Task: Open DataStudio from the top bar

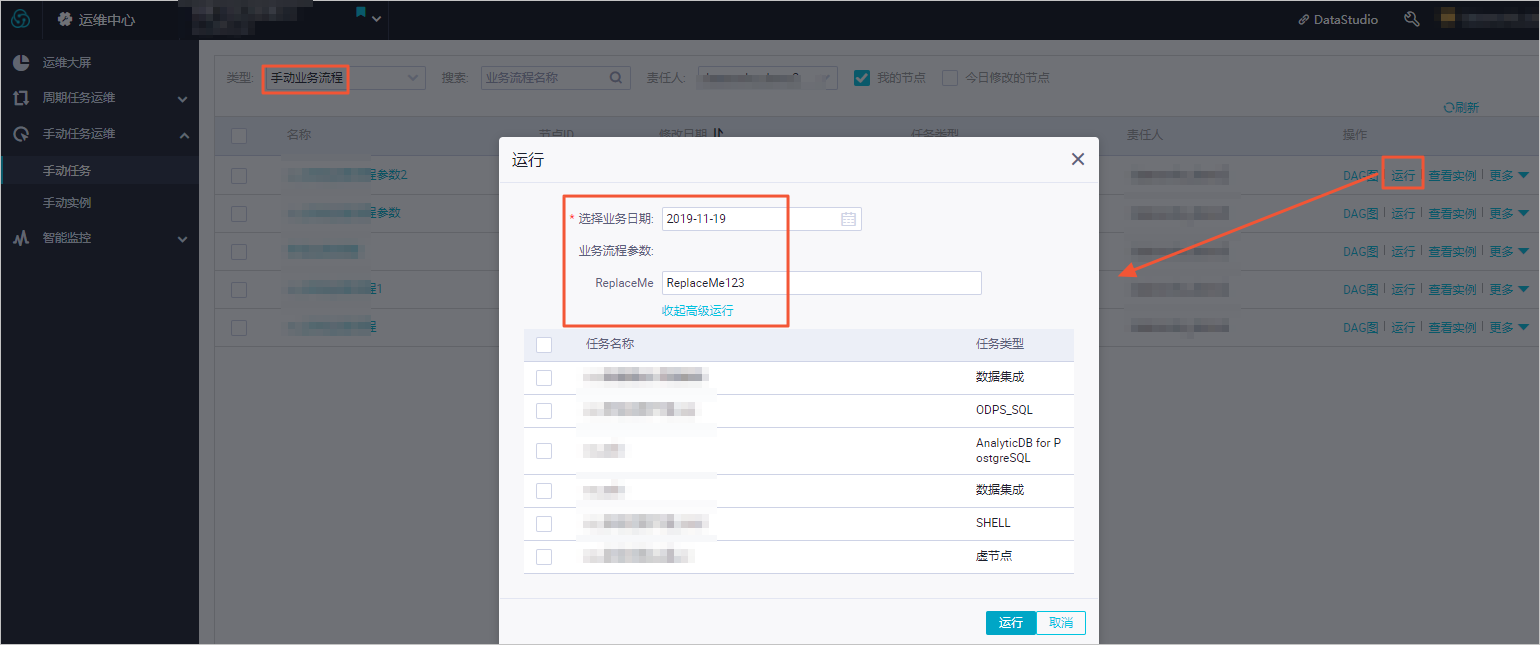Action: pyautogui.click(x=1337, y=19)
